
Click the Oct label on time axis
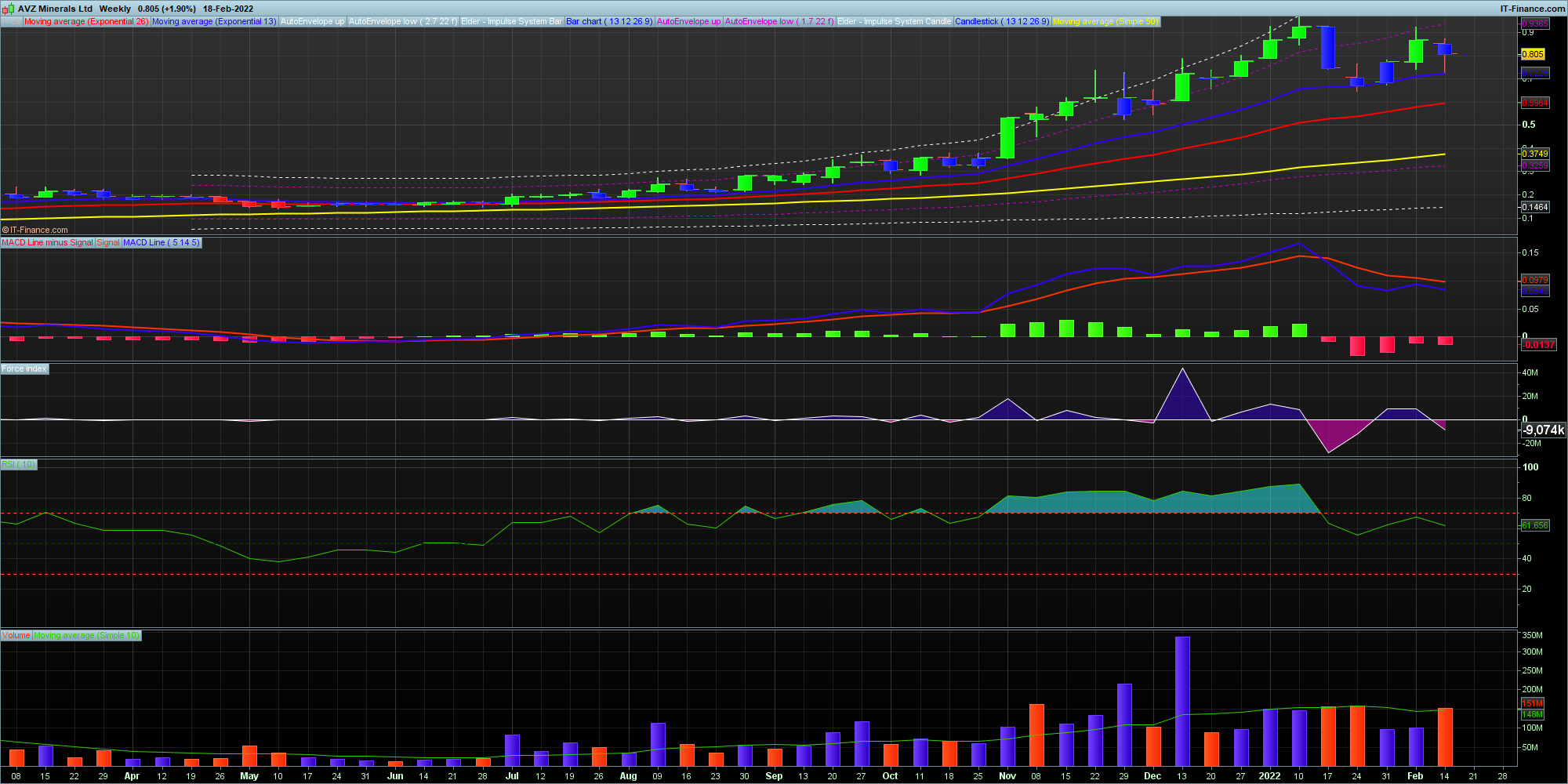pyautogui.click(x=890, y=776)
